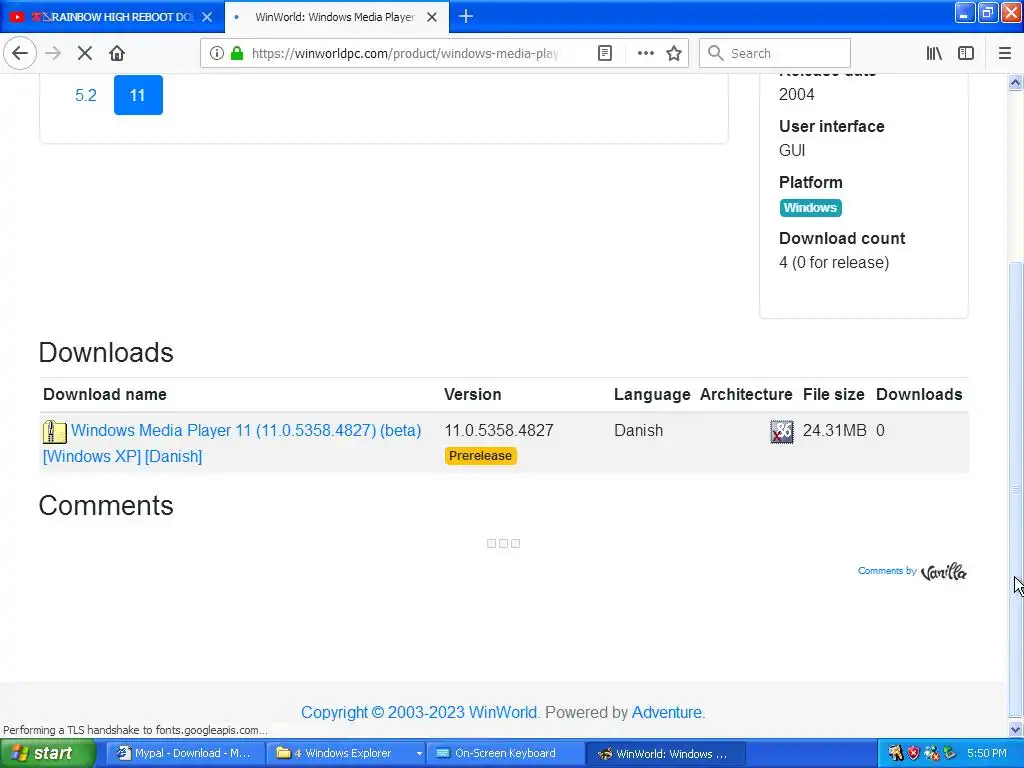Screen dimensions: 1024x768
Task: Click the download count value text
Action: (x=834, y=263)
